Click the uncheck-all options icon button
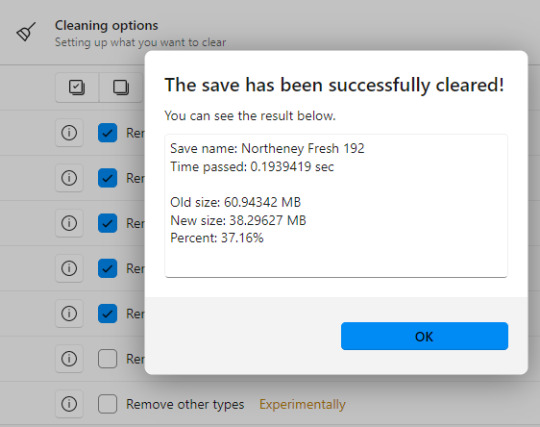Image resolution: width=540 pixels, height=427 pixels. click(x=121, y=87)
